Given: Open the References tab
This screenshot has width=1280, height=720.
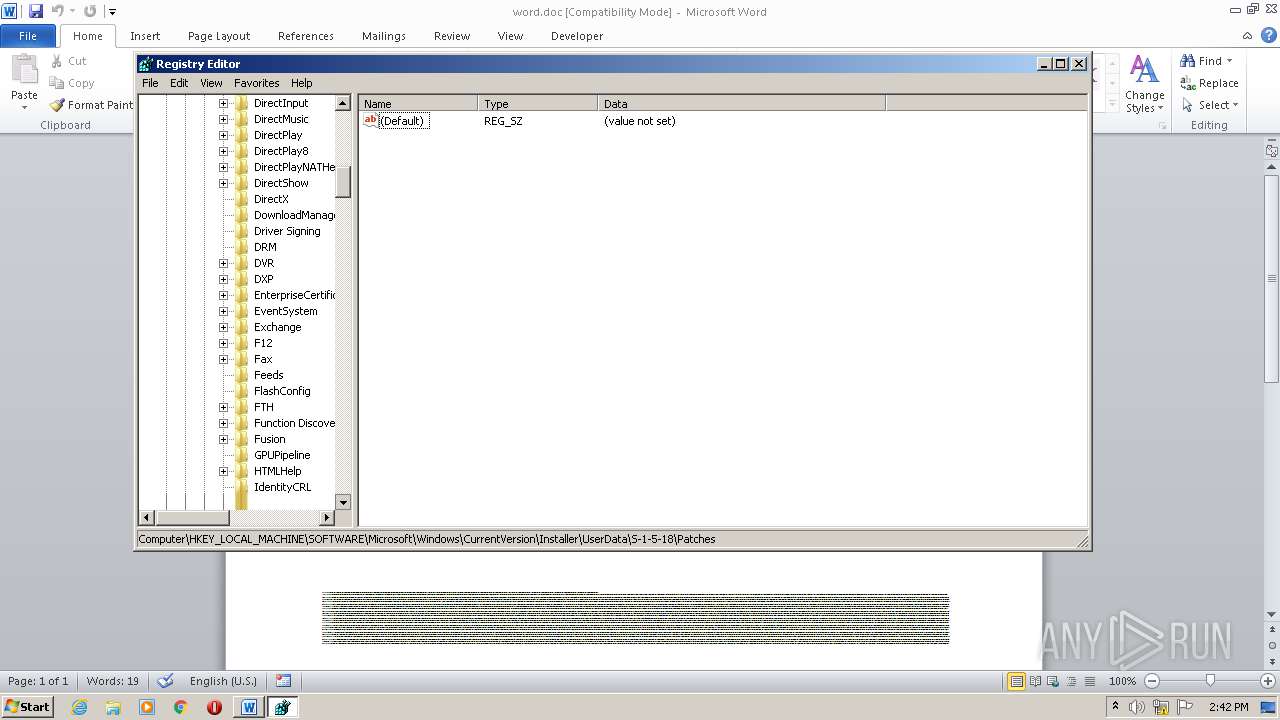Looking at the screenshot, I should pos(306,36).
